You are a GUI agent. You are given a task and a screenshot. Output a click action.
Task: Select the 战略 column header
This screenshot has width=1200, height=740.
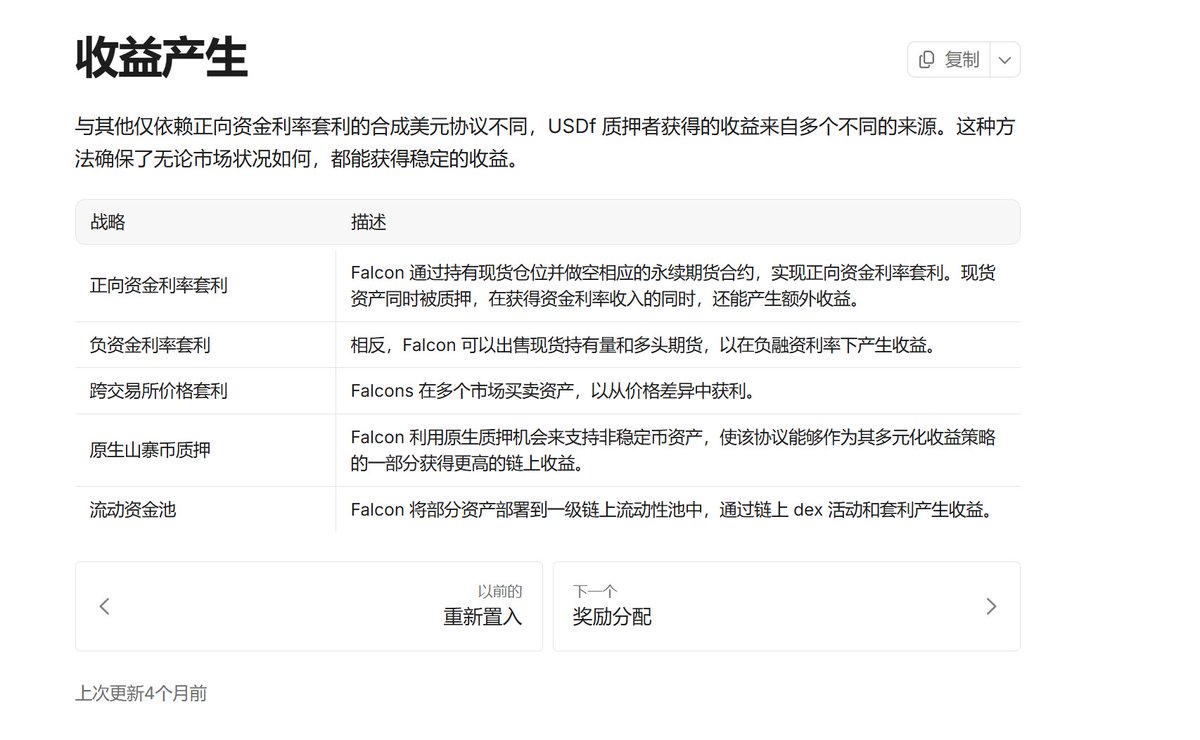(x=108, y=222)
